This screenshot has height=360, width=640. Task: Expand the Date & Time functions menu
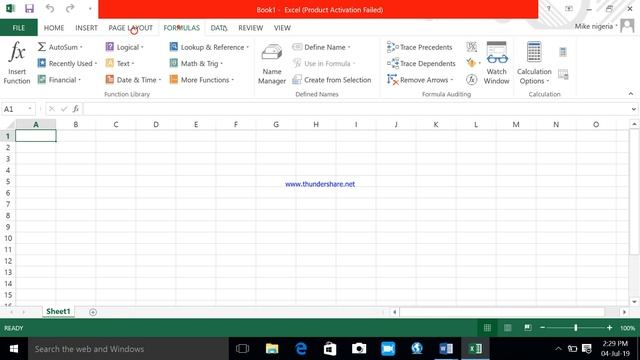(133, 80)
